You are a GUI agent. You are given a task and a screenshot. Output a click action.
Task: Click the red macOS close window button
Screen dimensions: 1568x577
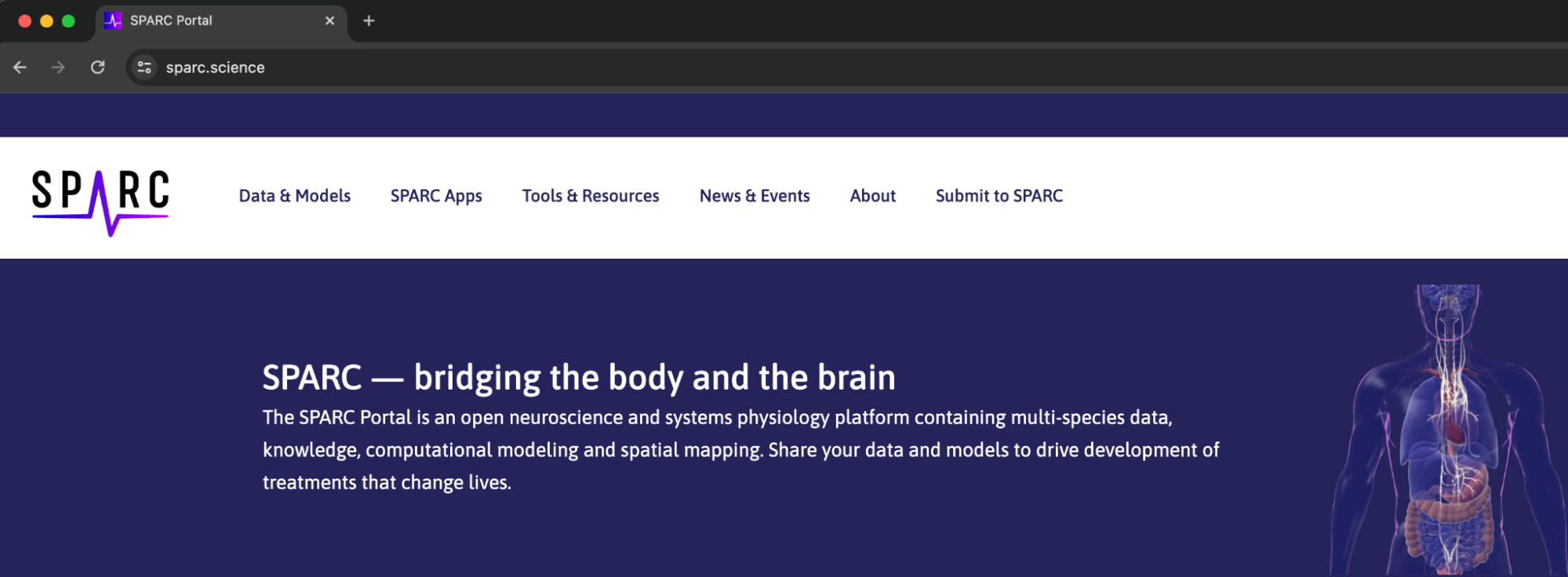(25, 21)
